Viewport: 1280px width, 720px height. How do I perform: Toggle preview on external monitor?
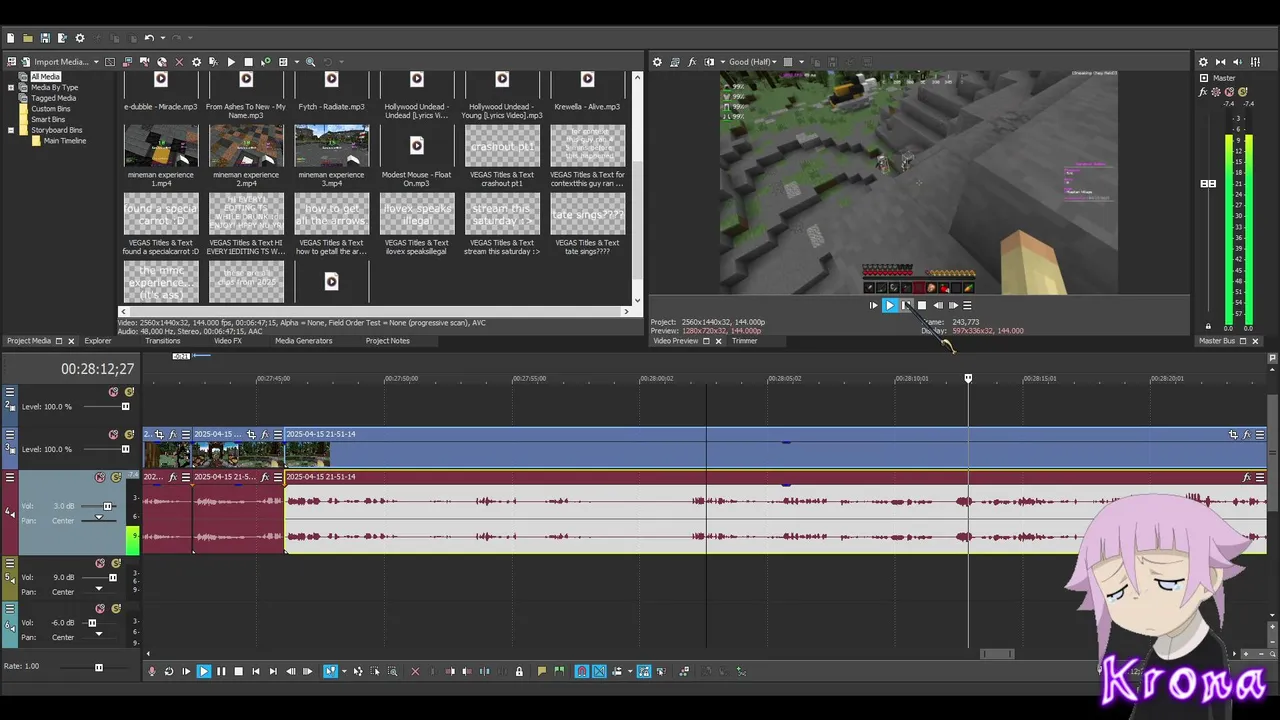click(675, 62)
